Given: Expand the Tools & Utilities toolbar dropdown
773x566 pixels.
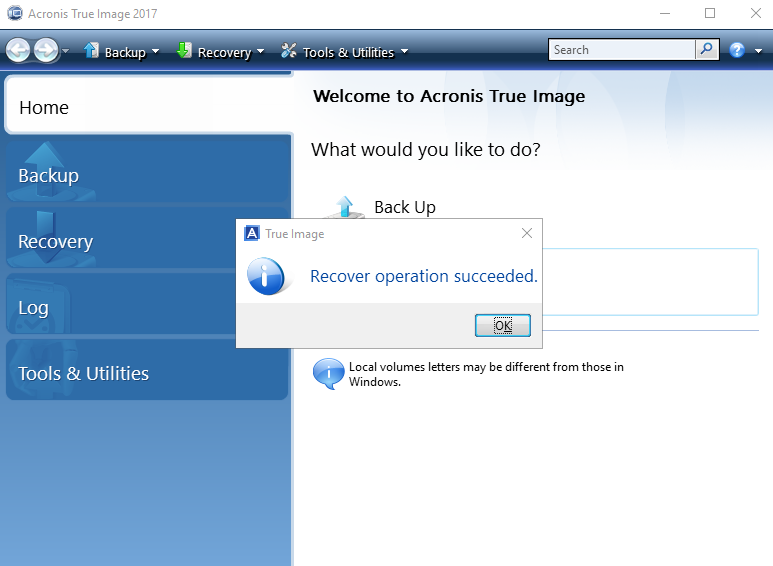Looking at the screenshot, I should coord(404,51).
